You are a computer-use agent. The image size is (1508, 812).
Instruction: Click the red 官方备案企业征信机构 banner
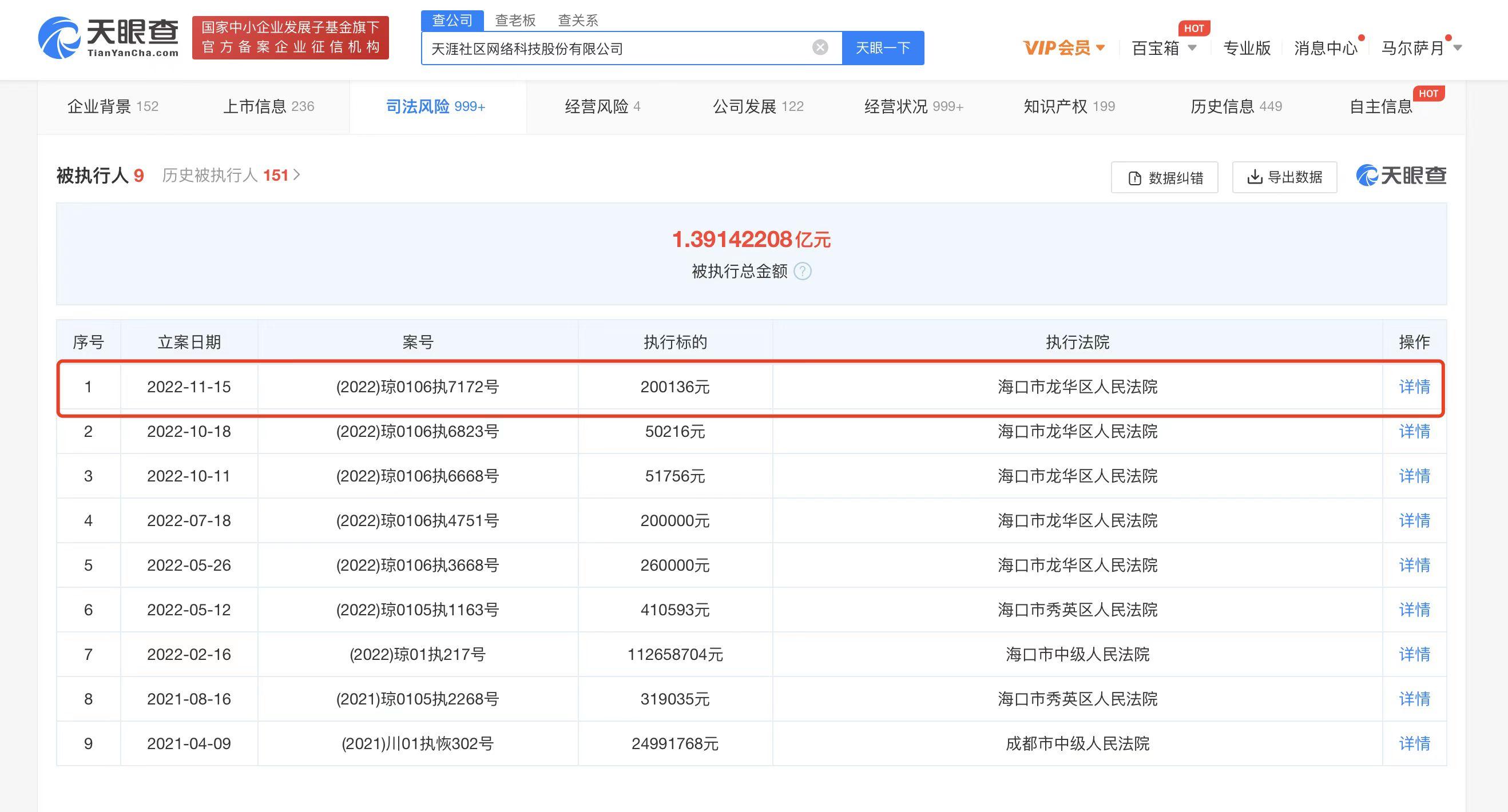291,37
